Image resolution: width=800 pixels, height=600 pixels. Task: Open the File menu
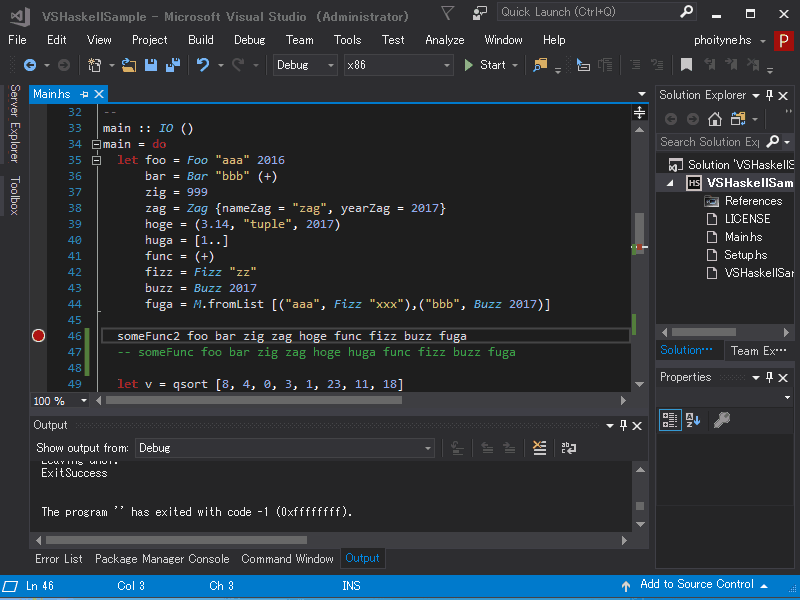(x=17, y=40)
